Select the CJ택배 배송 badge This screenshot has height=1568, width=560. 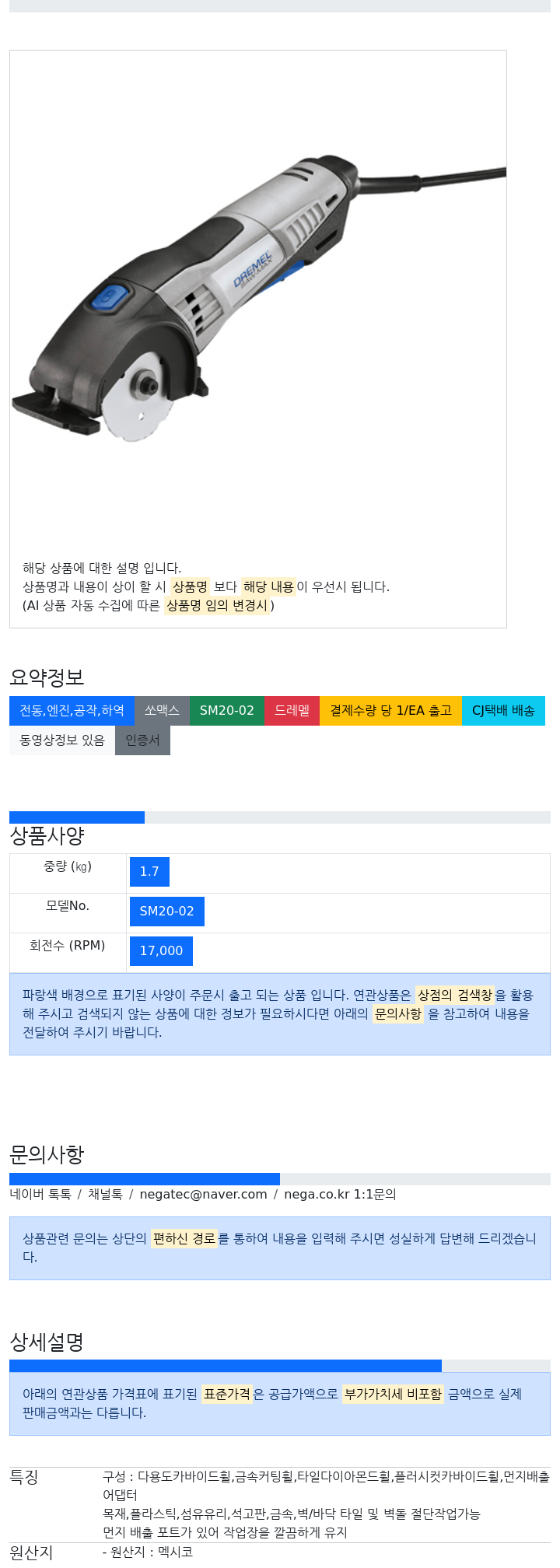coord(503,711)
